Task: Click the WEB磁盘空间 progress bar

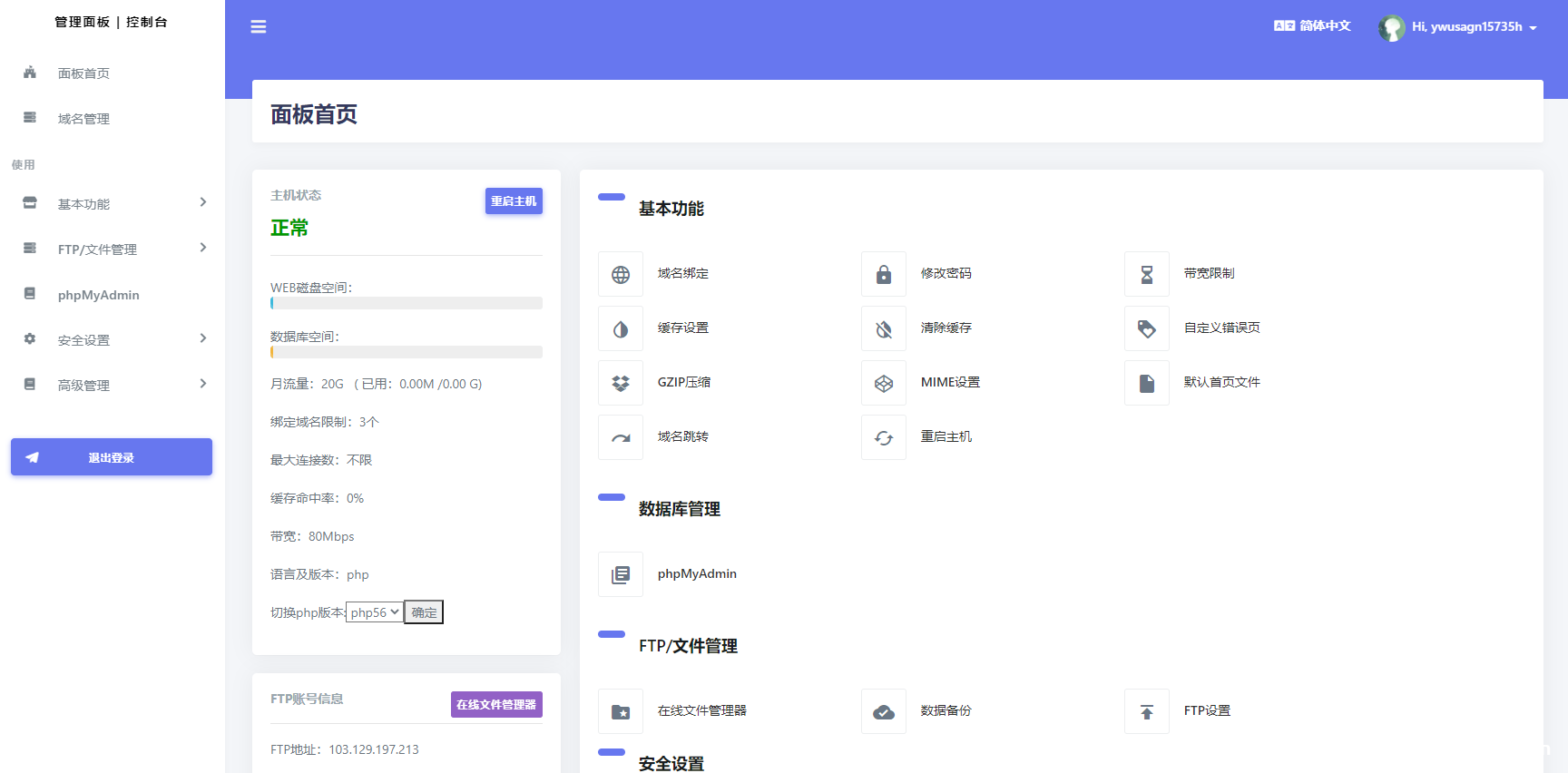Action: tap(407, 303)
